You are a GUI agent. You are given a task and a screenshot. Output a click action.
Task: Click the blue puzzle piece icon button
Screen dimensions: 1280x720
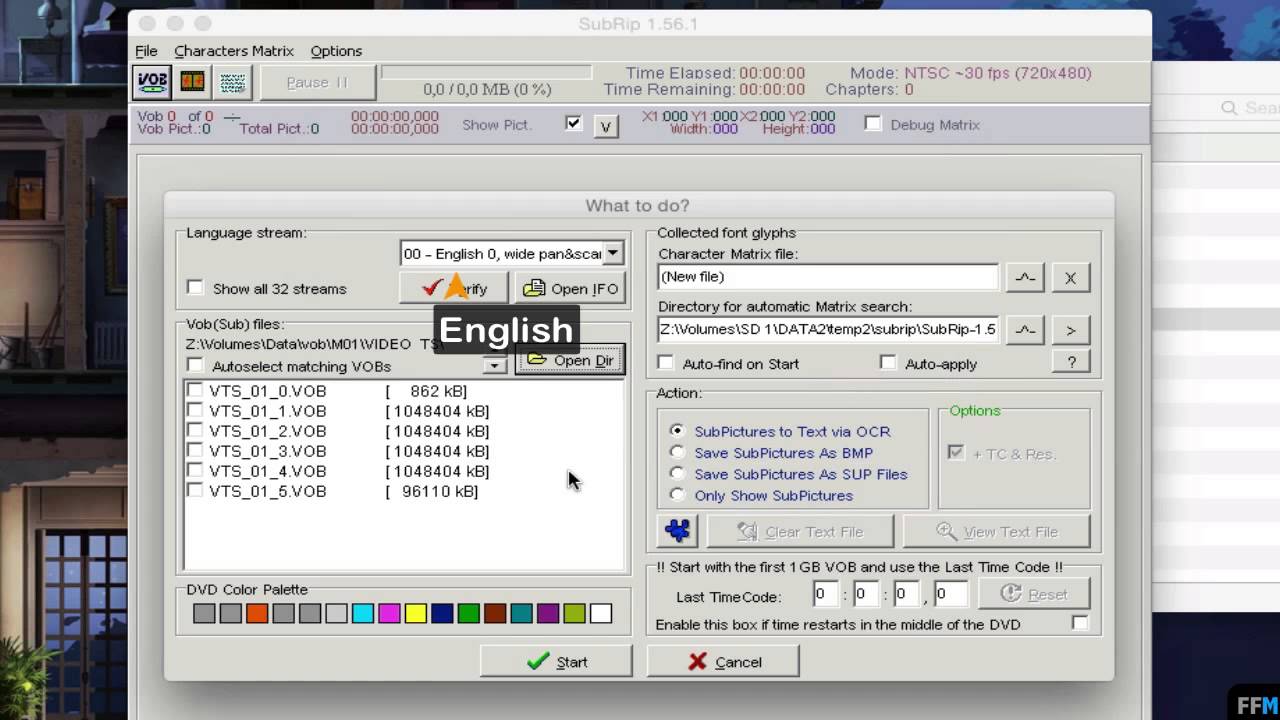677,531
